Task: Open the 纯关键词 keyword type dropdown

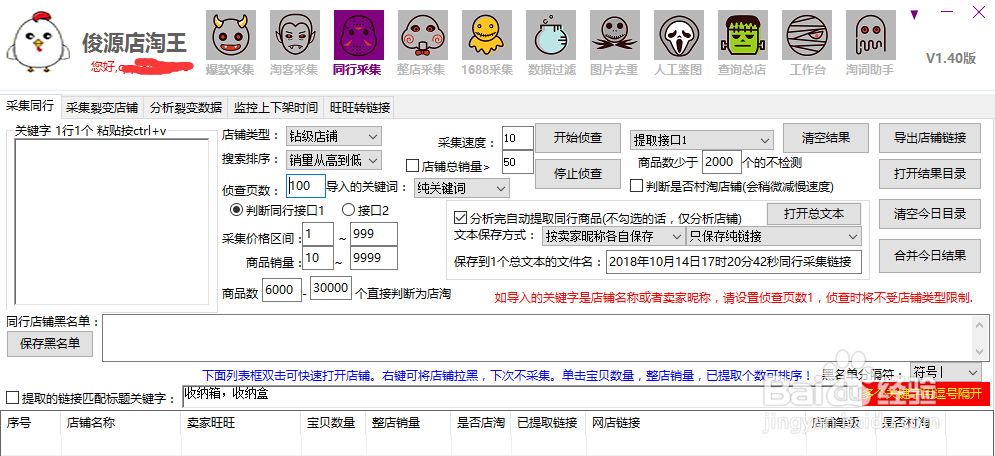Action: tap(461, 188)
